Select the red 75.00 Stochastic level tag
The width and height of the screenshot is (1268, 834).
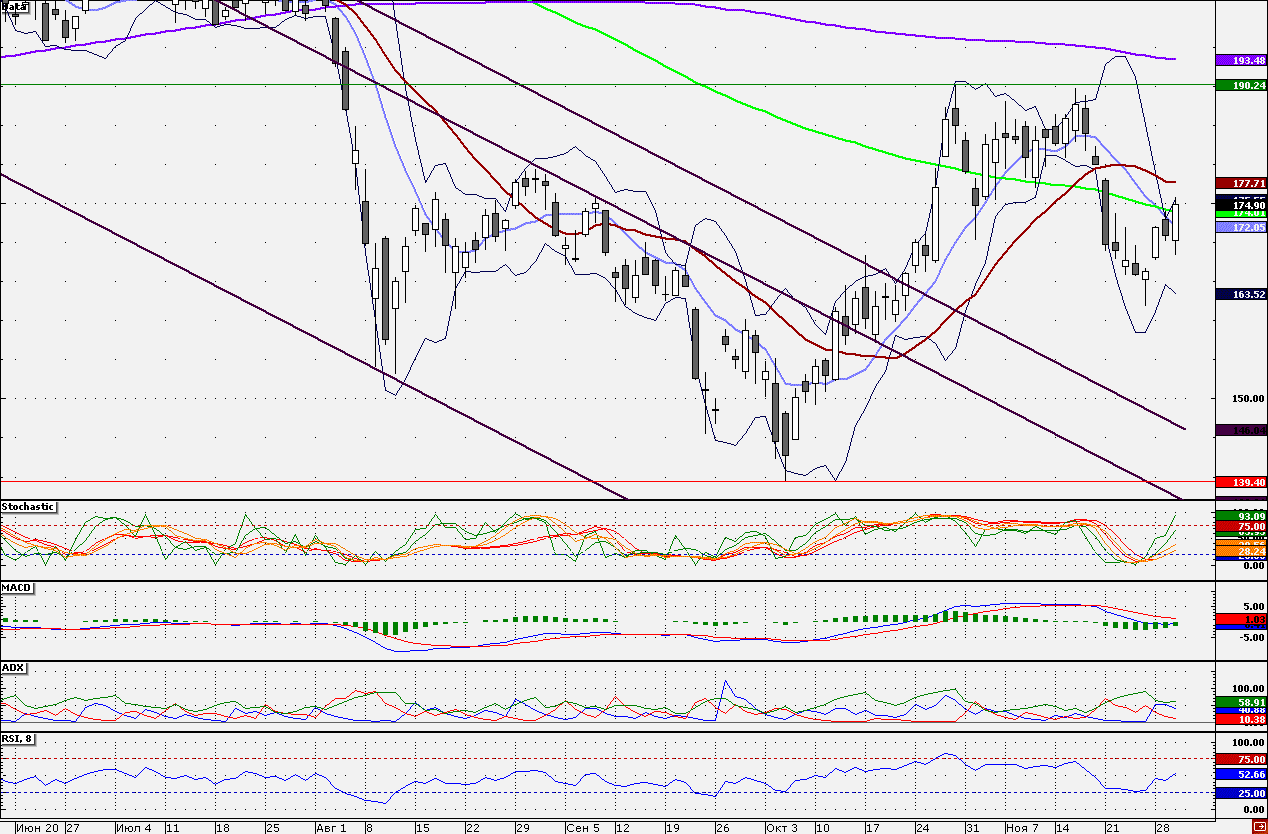click(x=1241, y=526)
